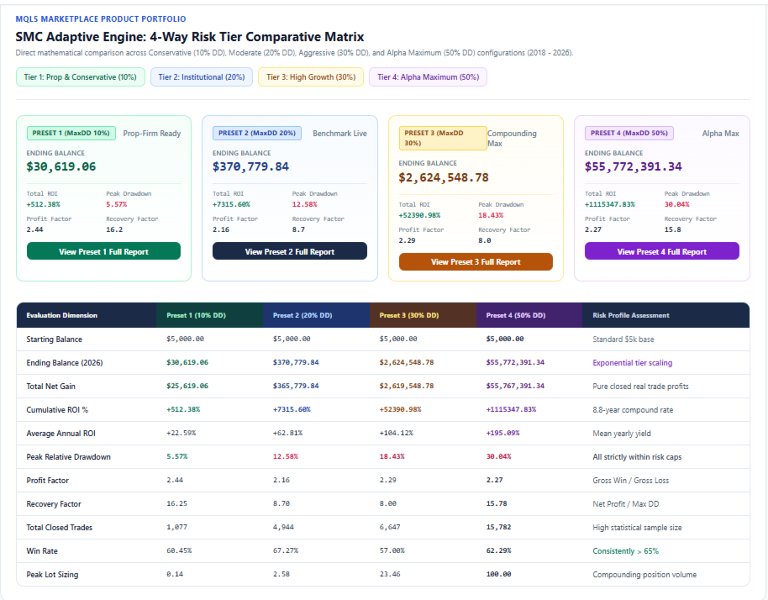Select Tier 3: High Growth (30%) pill

tap(311, 77)
